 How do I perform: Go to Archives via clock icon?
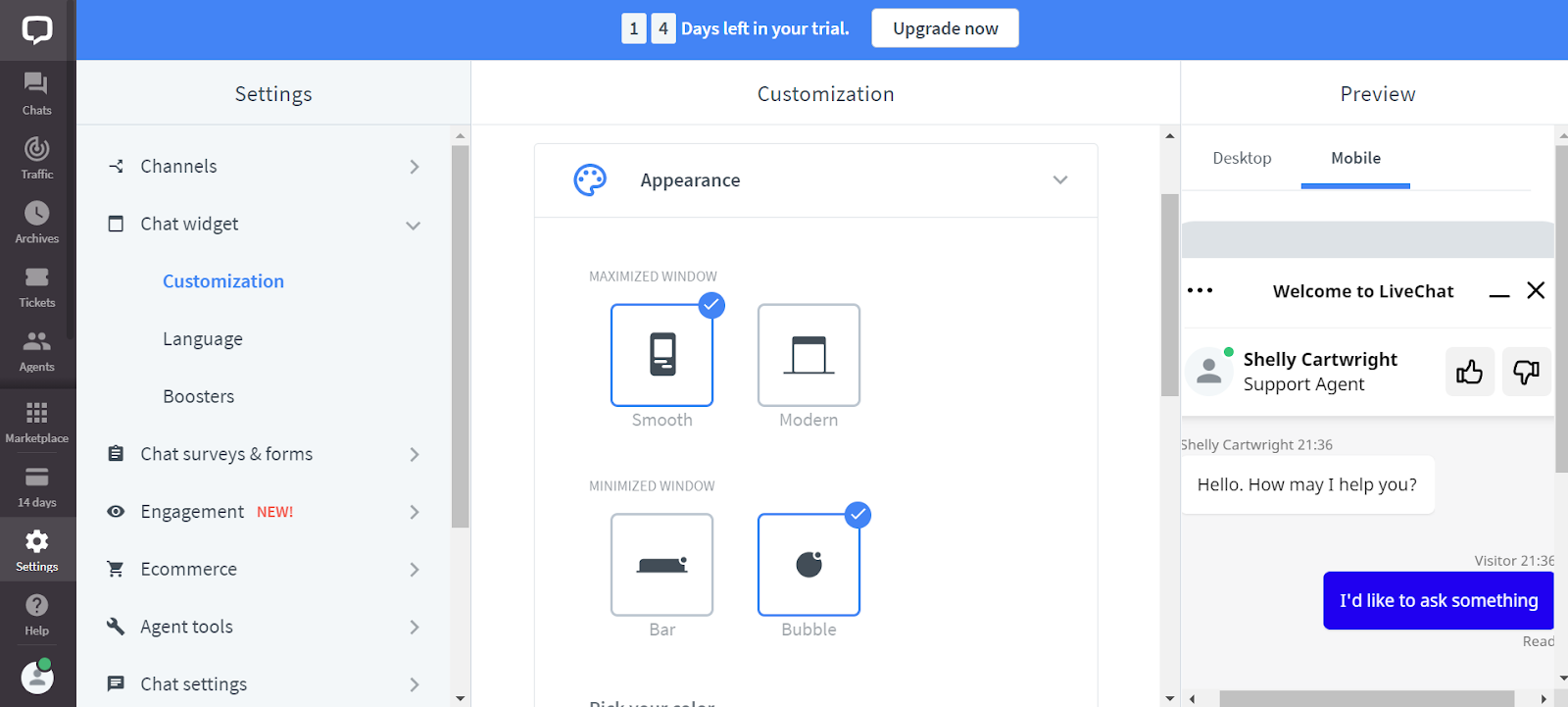(x=37, y=213)
